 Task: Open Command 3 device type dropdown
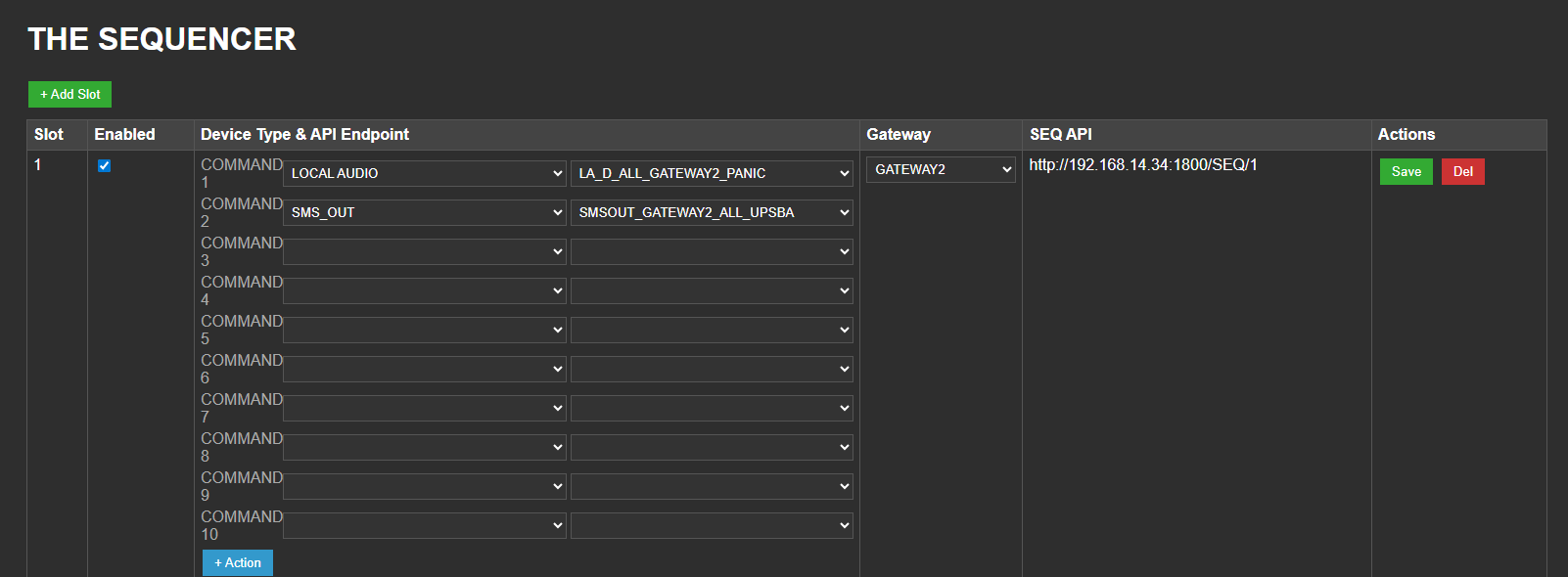tap(424, 251)
